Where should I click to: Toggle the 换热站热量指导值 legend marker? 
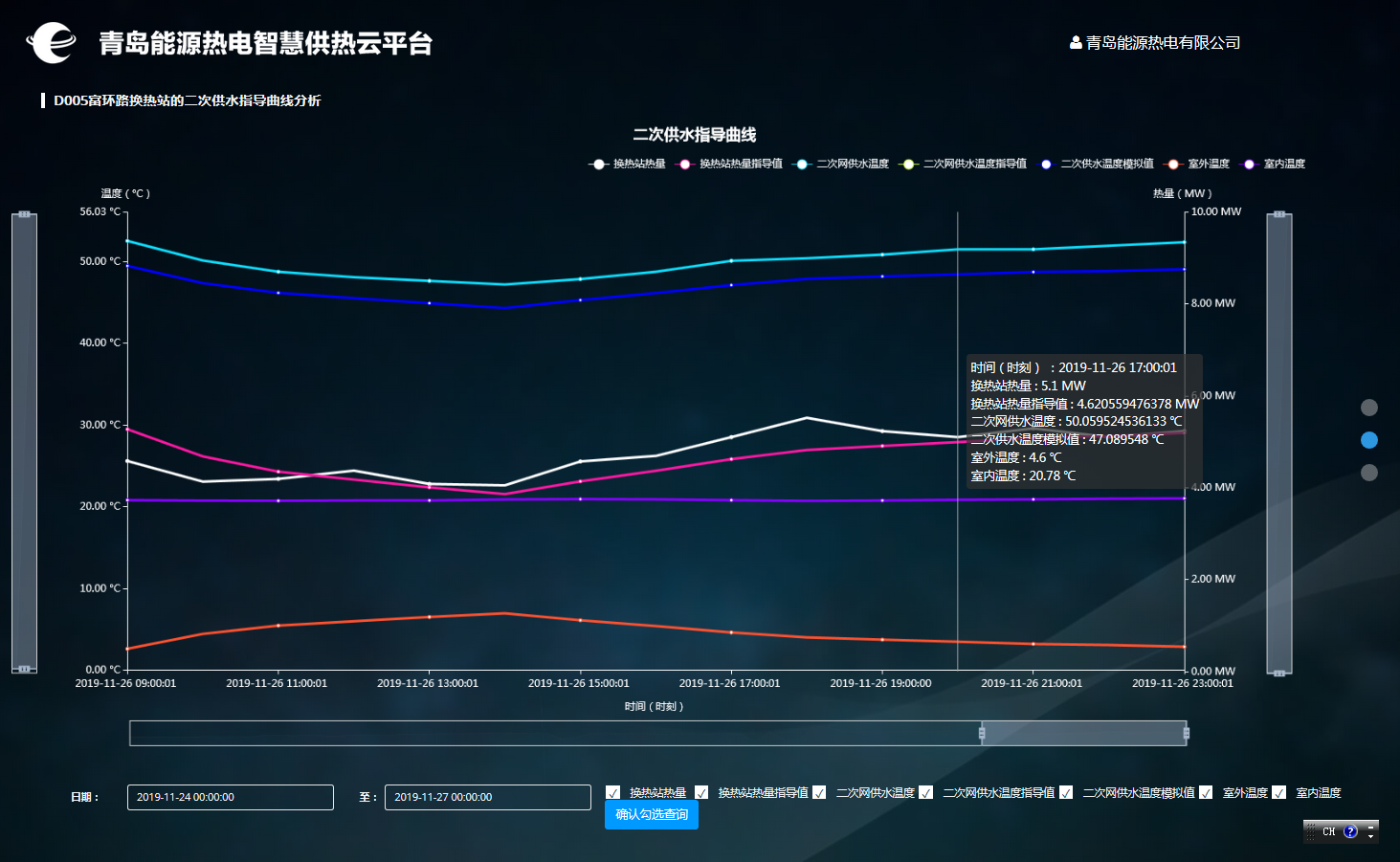(x=685, y=165)
